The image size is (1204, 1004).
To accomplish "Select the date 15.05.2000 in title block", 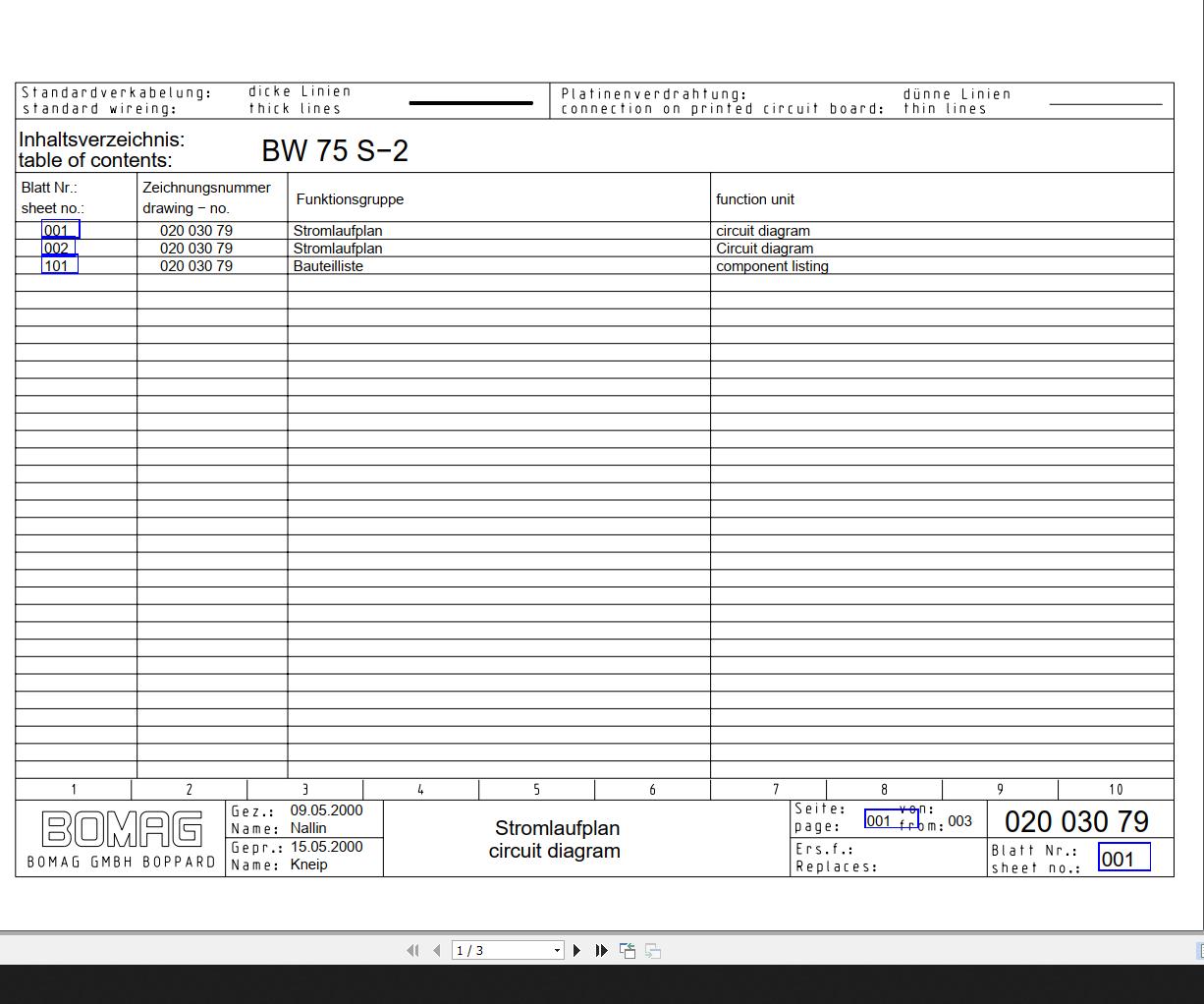I will (x=326, y=847).
